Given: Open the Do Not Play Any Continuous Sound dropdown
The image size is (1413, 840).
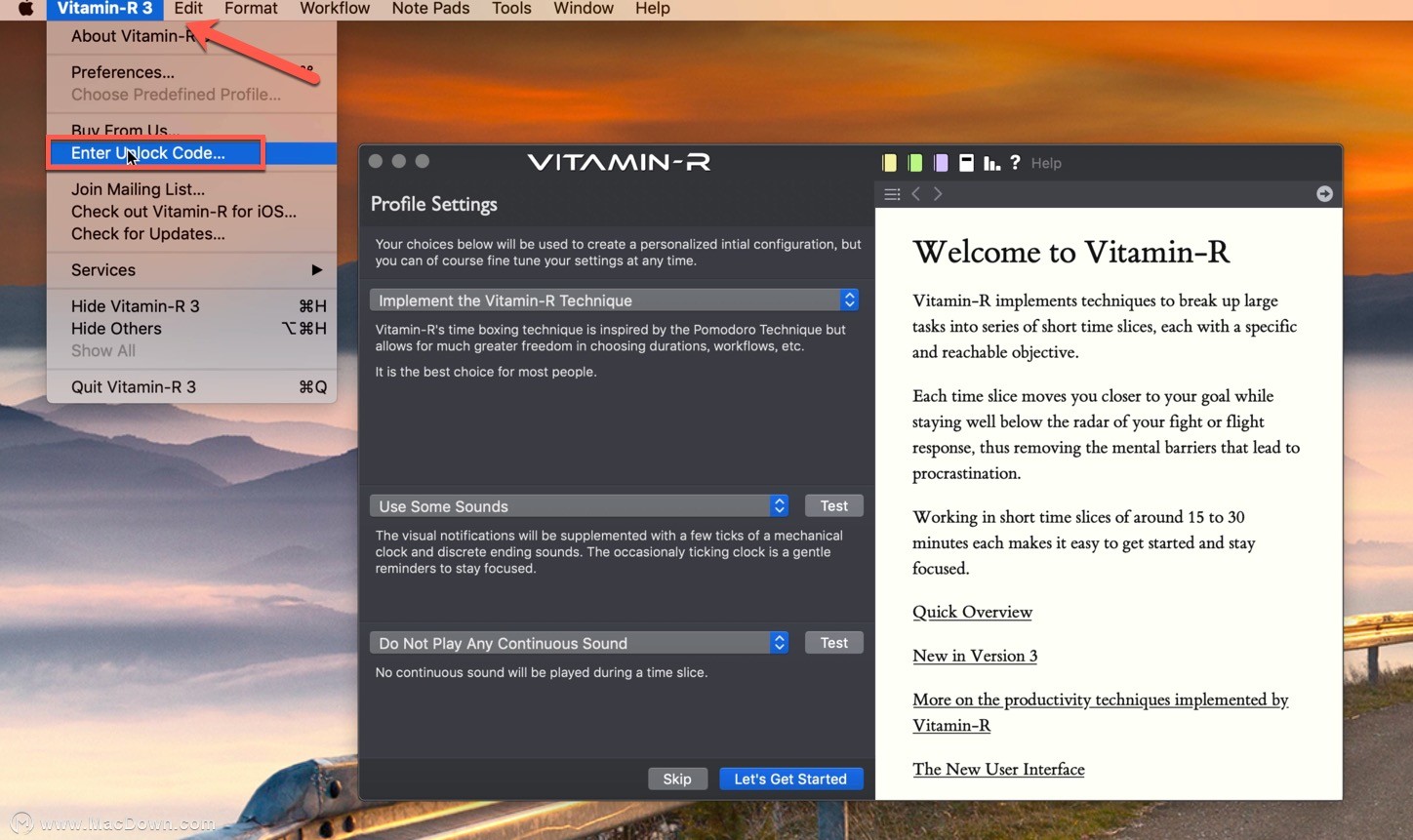Looking at the screenshot, I should [580, 642].
